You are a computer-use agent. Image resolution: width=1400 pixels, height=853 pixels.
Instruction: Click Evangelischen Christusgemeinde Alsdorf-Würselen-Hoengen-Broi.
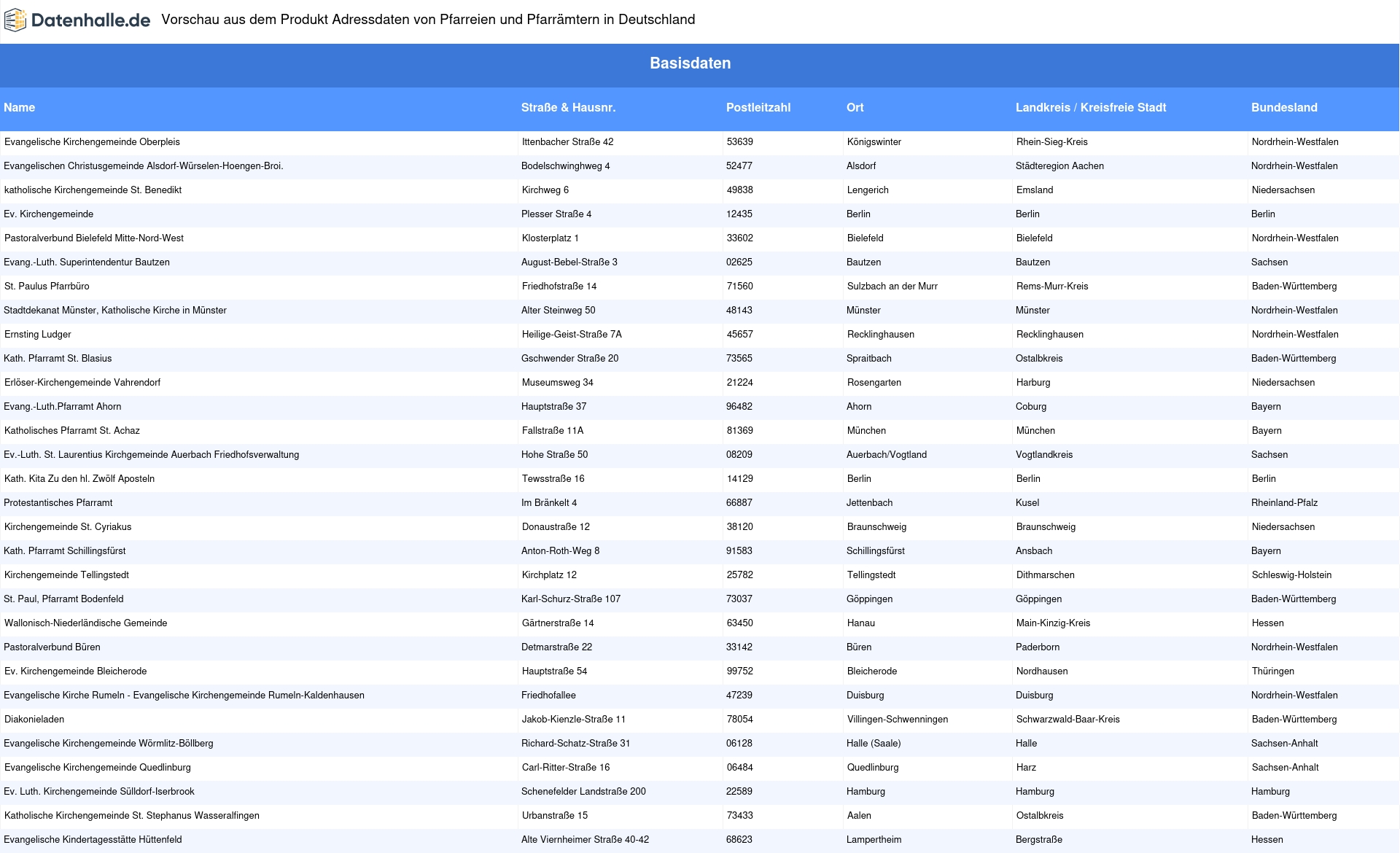click(144, 166)
